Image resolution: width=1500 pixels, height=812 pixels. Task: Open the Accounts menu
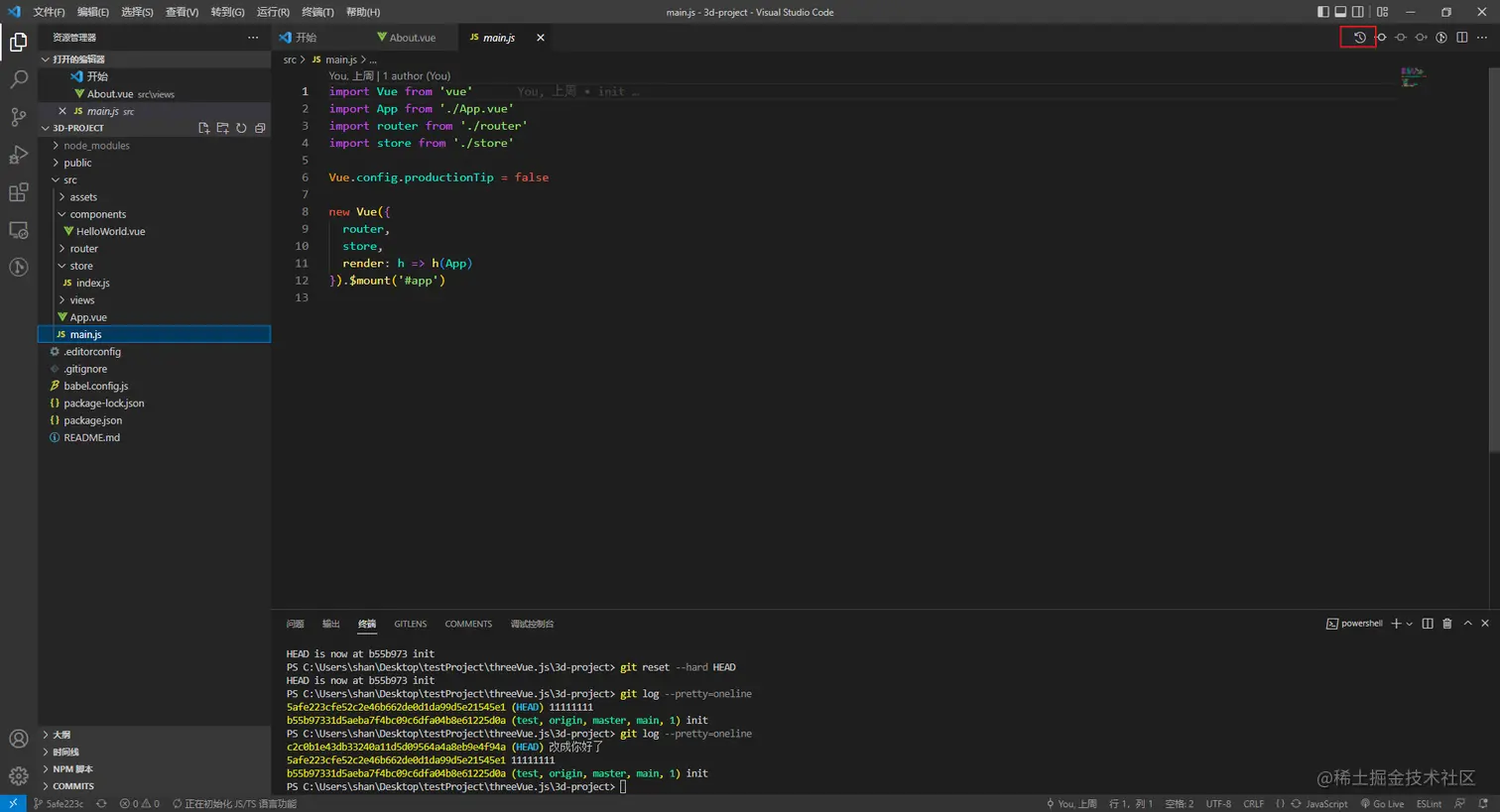coord(19,739)
